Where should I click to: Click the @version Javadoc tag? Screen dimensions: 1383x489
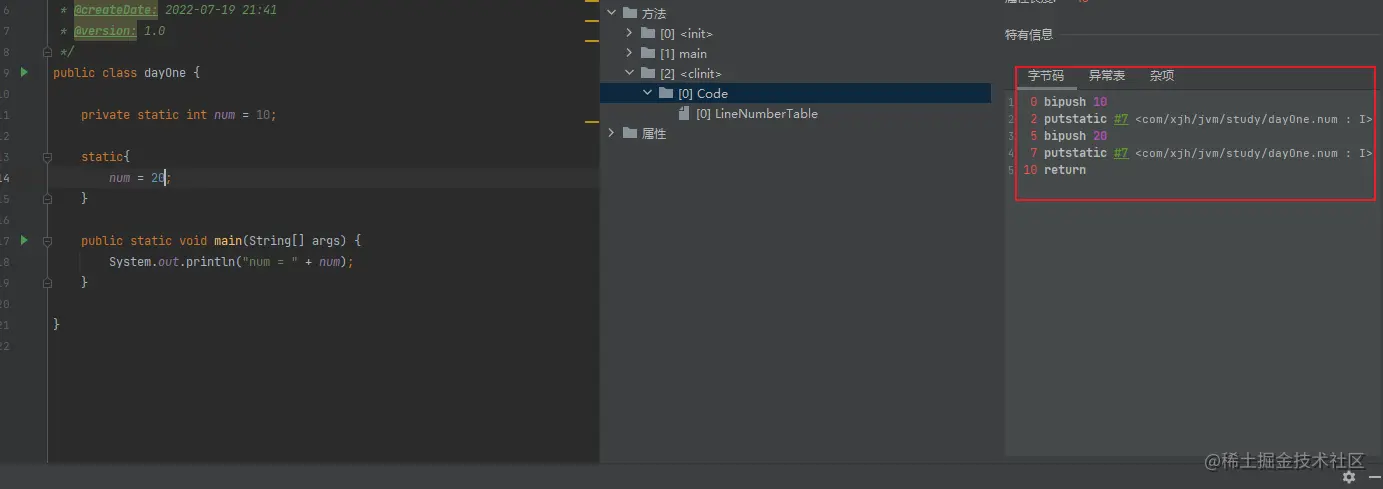point(106,31)
